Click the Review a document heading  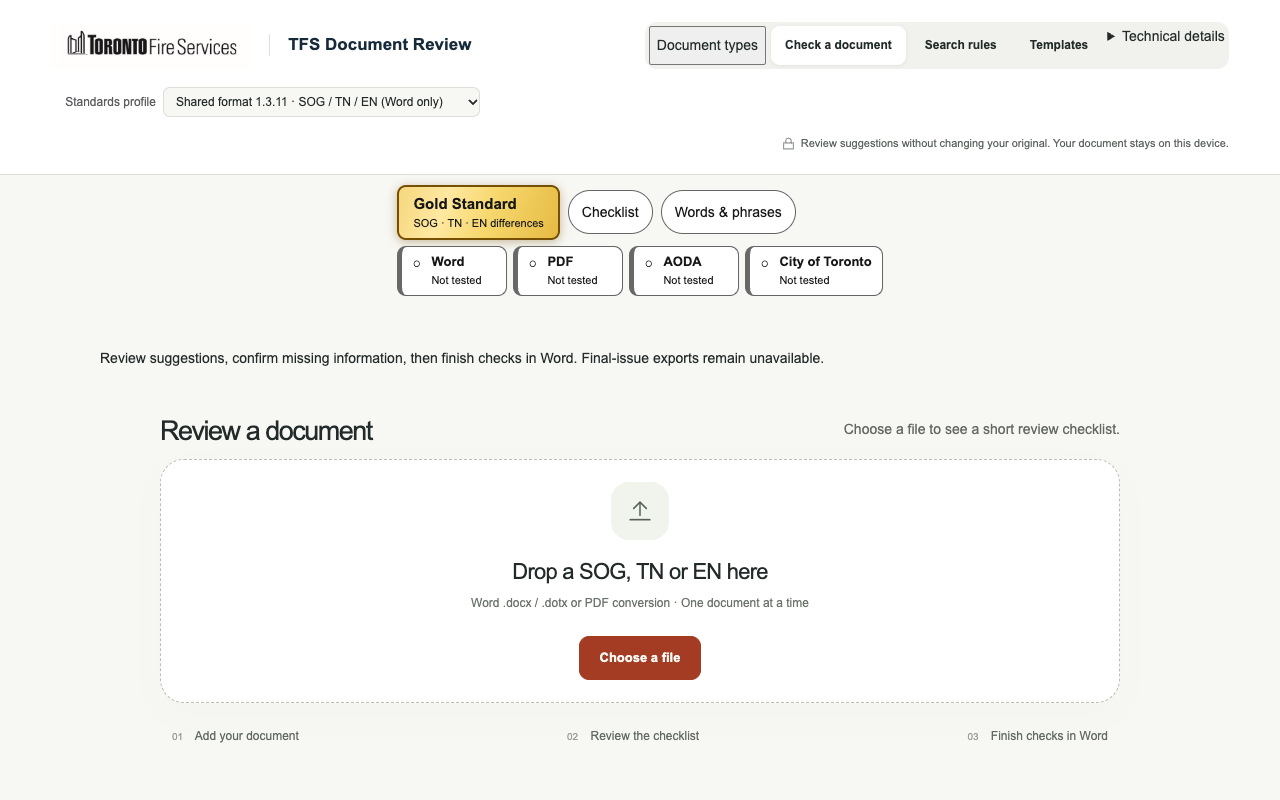point(266,431)
